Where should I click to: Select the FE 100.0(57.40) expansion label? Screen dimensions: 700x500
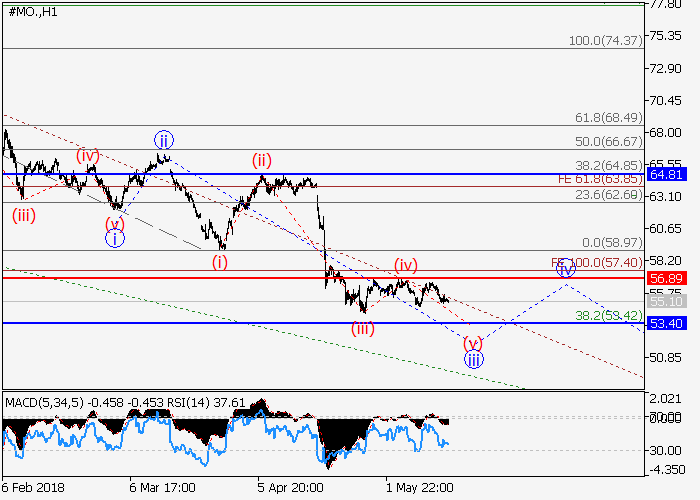coord(596,263)
